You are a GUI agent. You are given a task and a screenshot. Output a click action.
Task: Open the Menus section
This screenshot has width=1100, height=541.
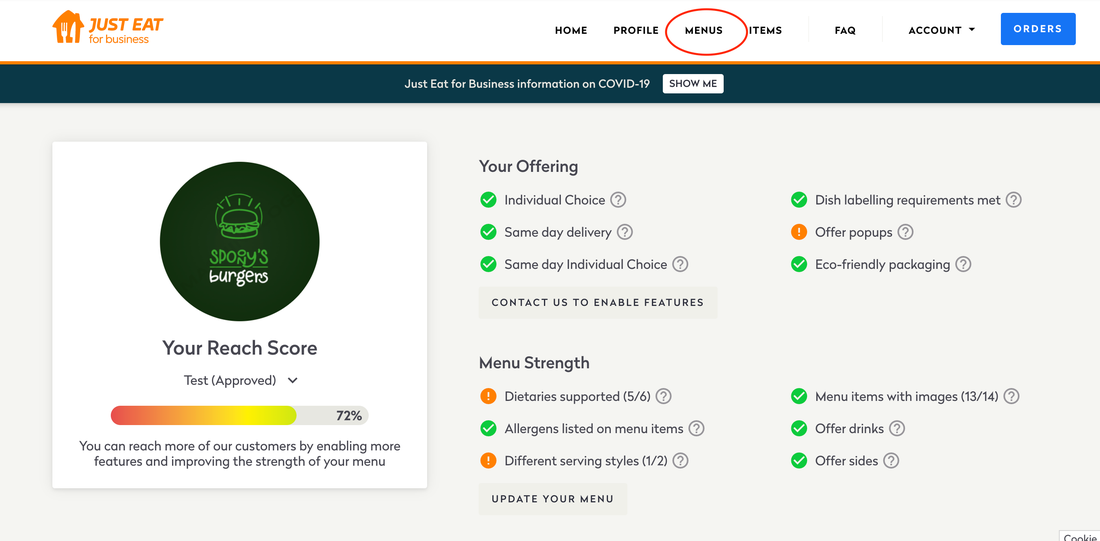tap(704, 30)
